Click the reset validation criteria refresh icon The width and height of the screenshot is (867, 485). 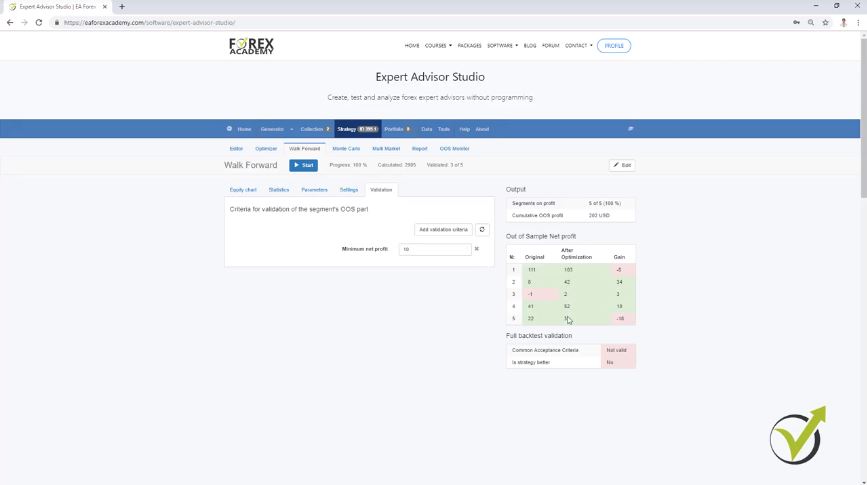(x=482, y=229)
